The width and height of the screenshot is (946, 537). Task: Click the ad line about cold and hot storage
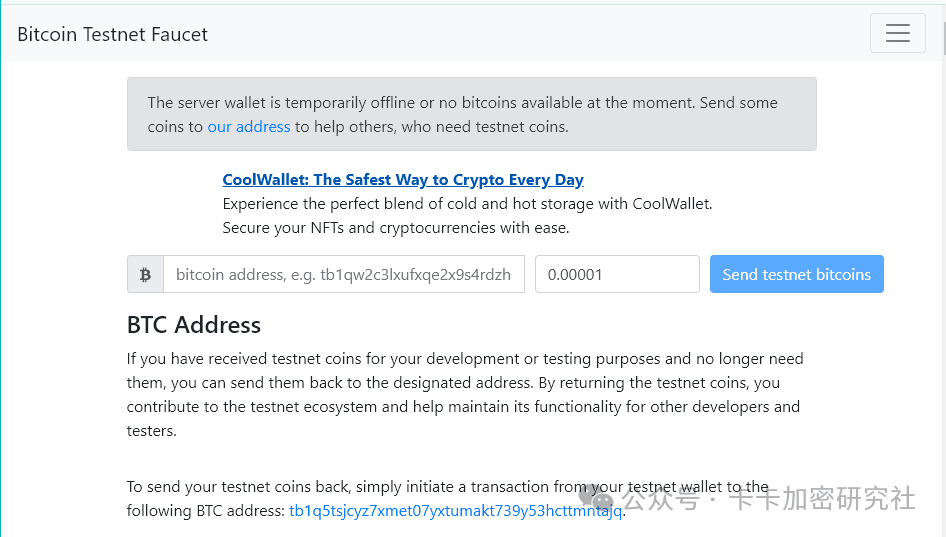click(467, 204)
